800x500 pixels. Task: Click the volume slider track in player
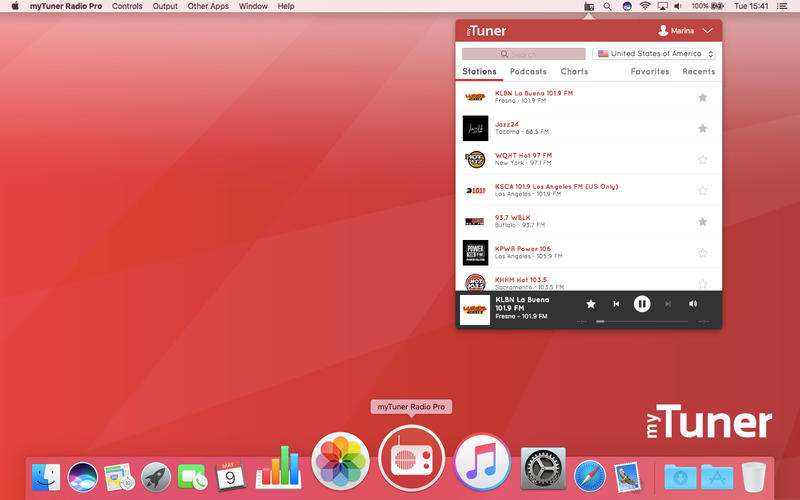point(642,321)
